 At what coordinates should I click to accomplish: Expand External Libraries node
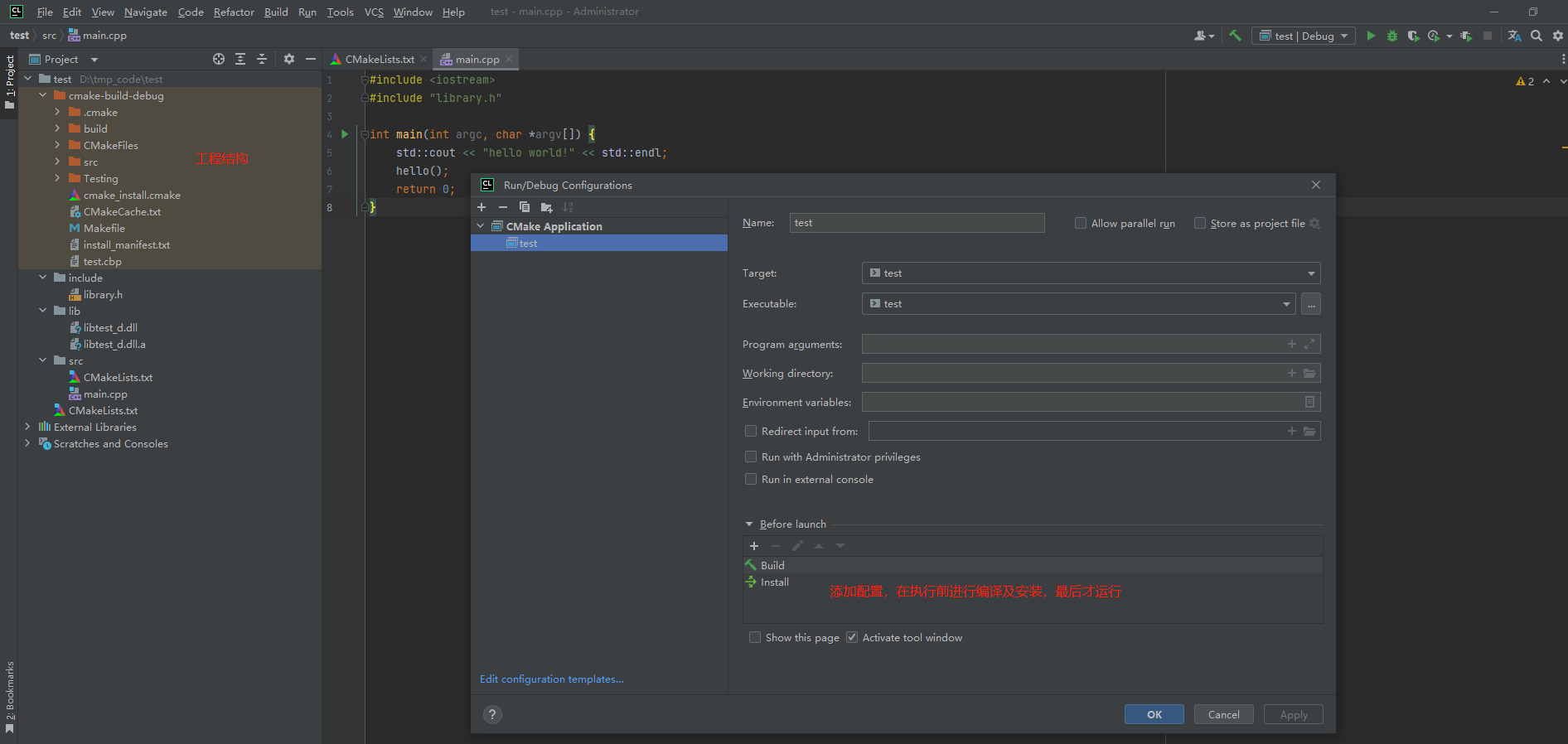click(27, 427)
